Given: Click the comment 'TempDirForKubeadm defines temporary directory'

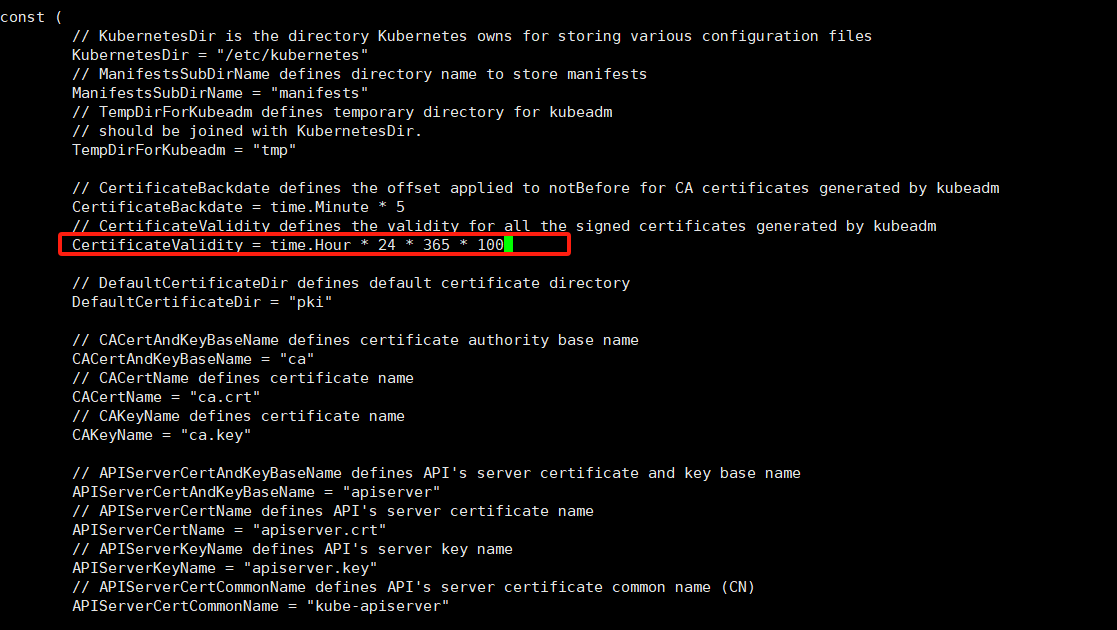Looking at the screenshot, I should (342, 112).
